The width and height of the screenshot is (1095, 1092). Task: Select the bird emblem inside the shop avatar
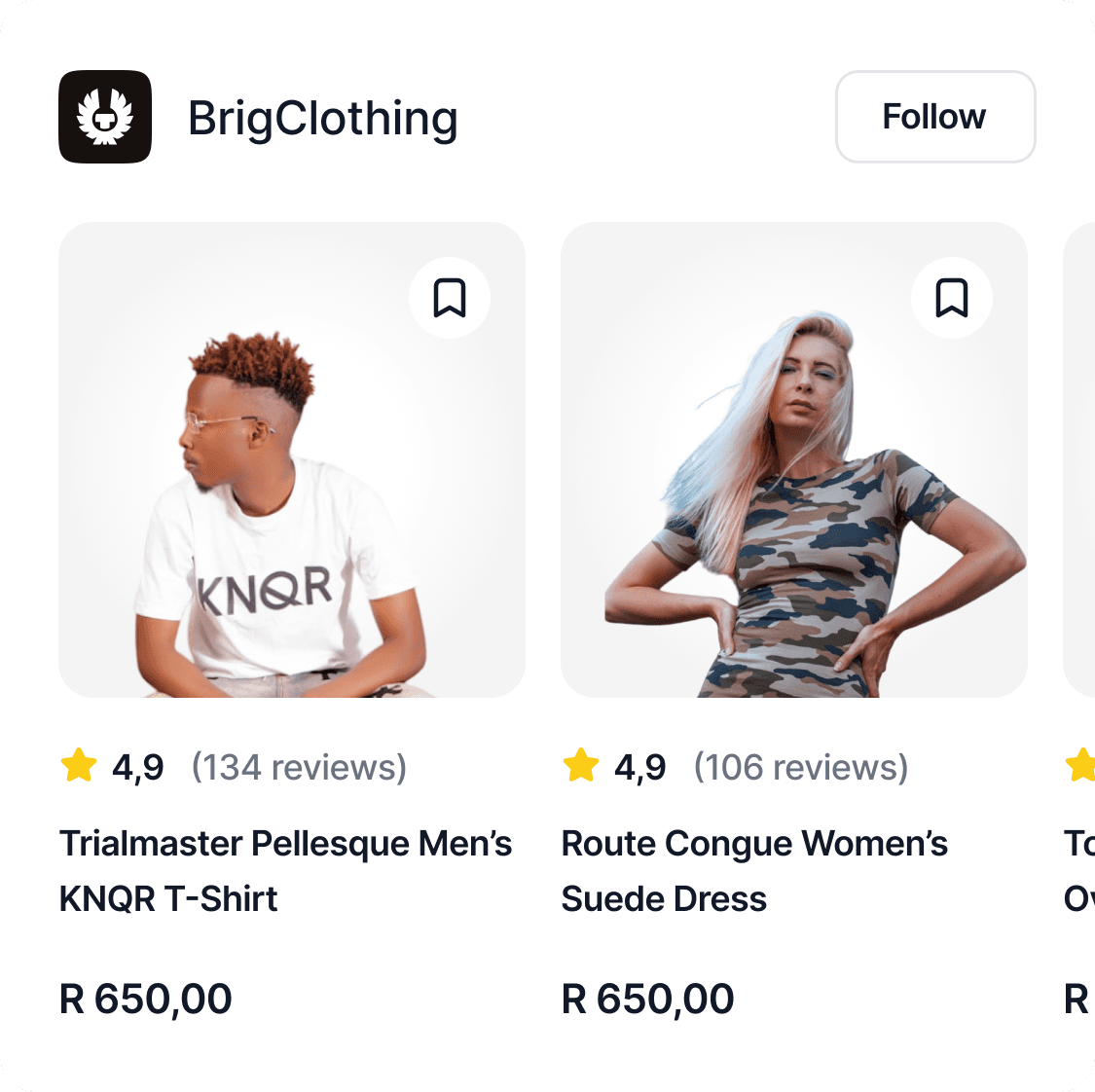[105, 116]
